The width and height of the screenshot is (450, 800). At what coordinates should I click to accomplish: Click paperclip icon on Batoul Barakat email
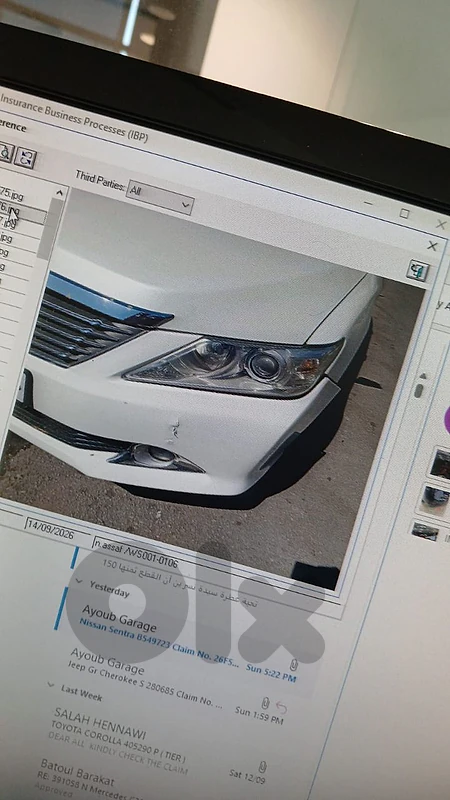click(262, 767)
